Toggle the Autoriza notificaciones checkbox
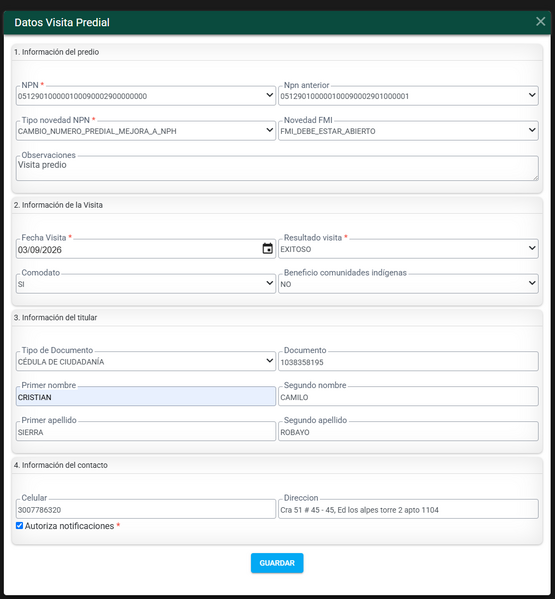Image resolution: width=555 pixels, height=599 pixels. point(19,526)
